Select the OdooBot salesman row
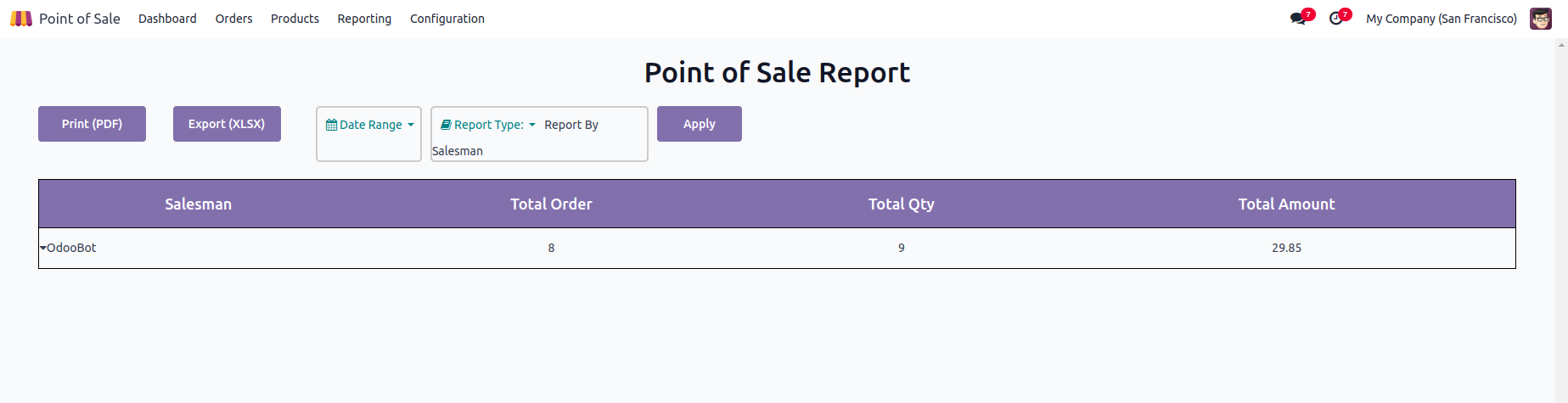This screenshot has height=403, width=1568. (72, 248)
